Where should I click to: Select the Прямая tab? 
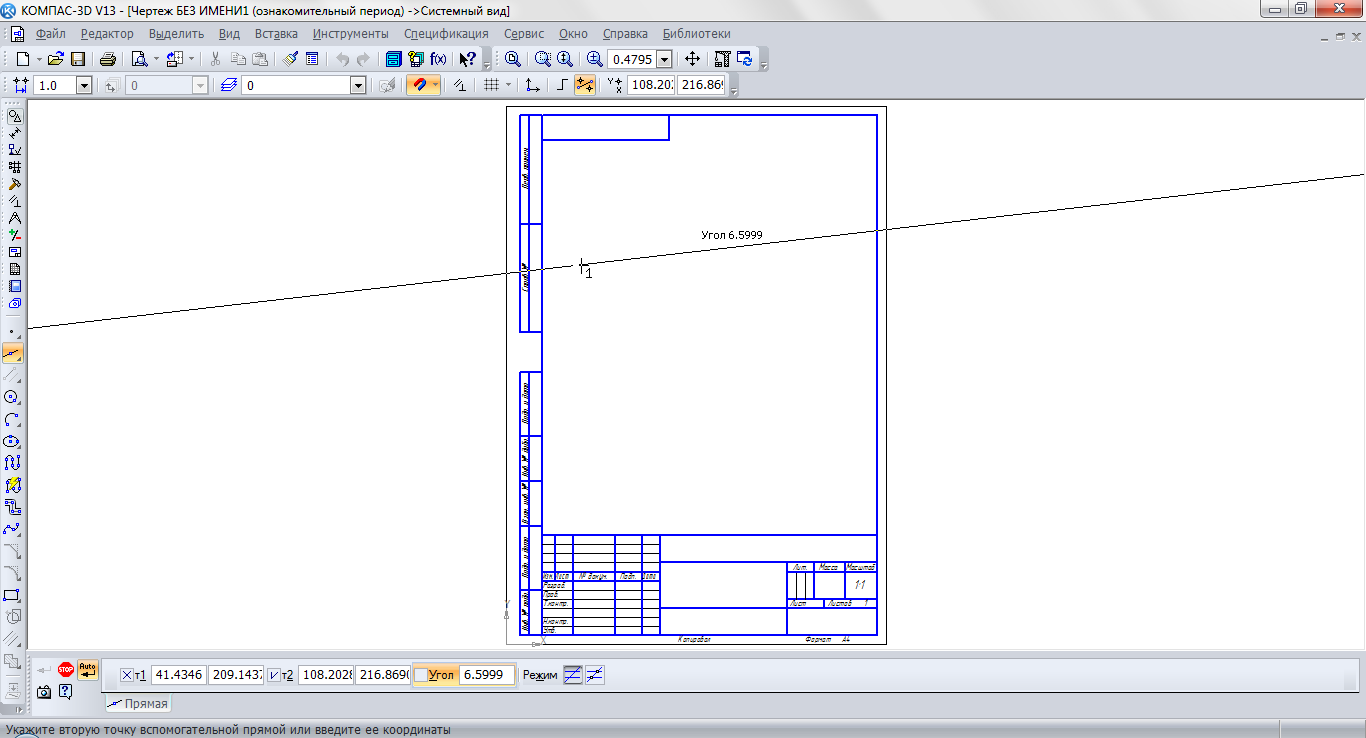tap(138, 704)
